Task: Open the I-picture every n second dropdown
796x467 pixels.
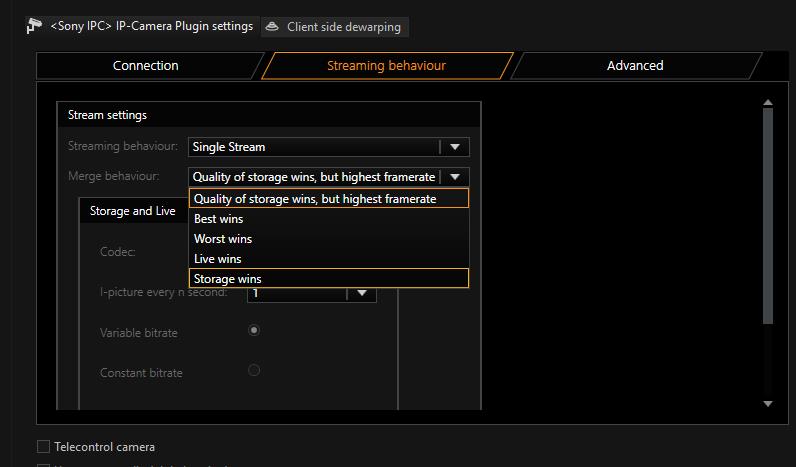Action: (361, 293)
